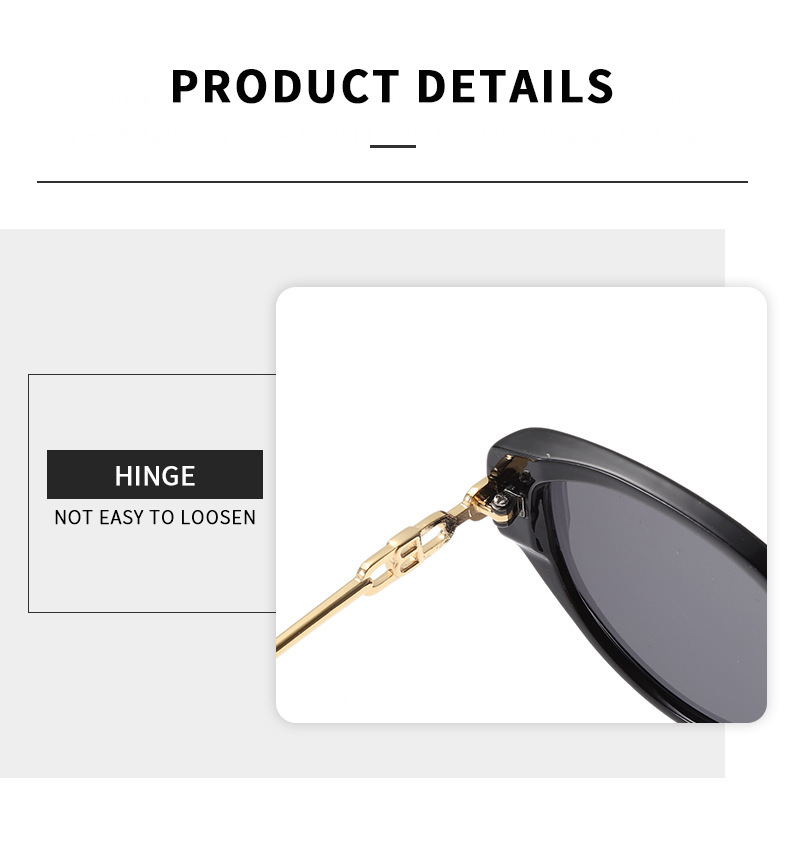Click the long horizontal divider line

[x=392, y=182]
